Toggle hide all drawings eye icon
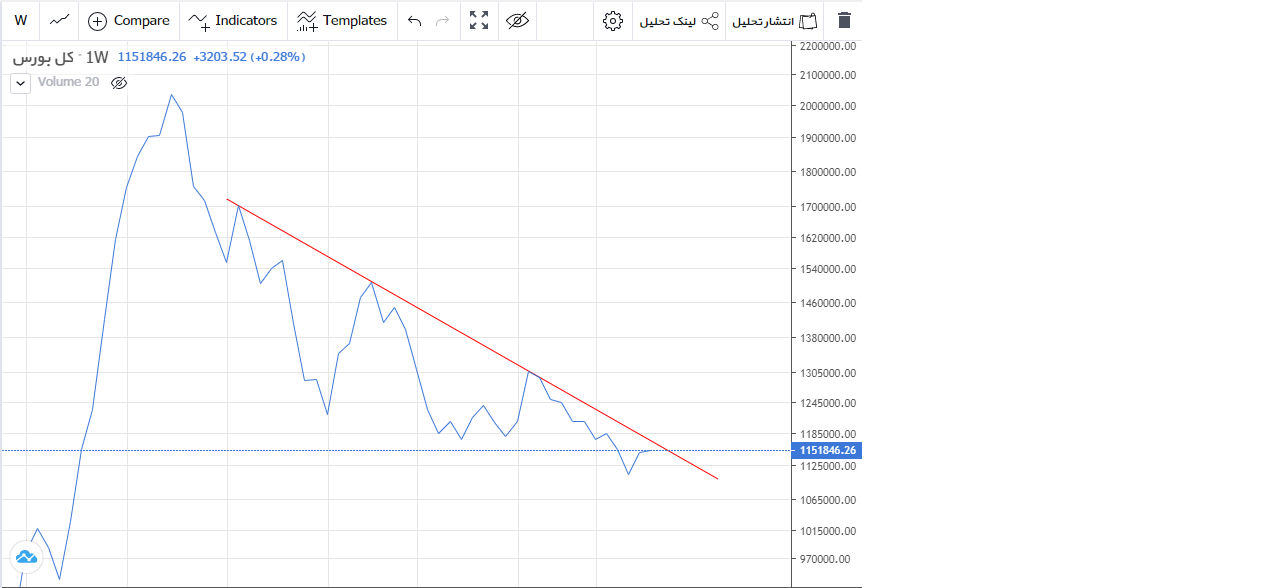The width and height of the screenshot is (1274, 588). click(517, 20)
